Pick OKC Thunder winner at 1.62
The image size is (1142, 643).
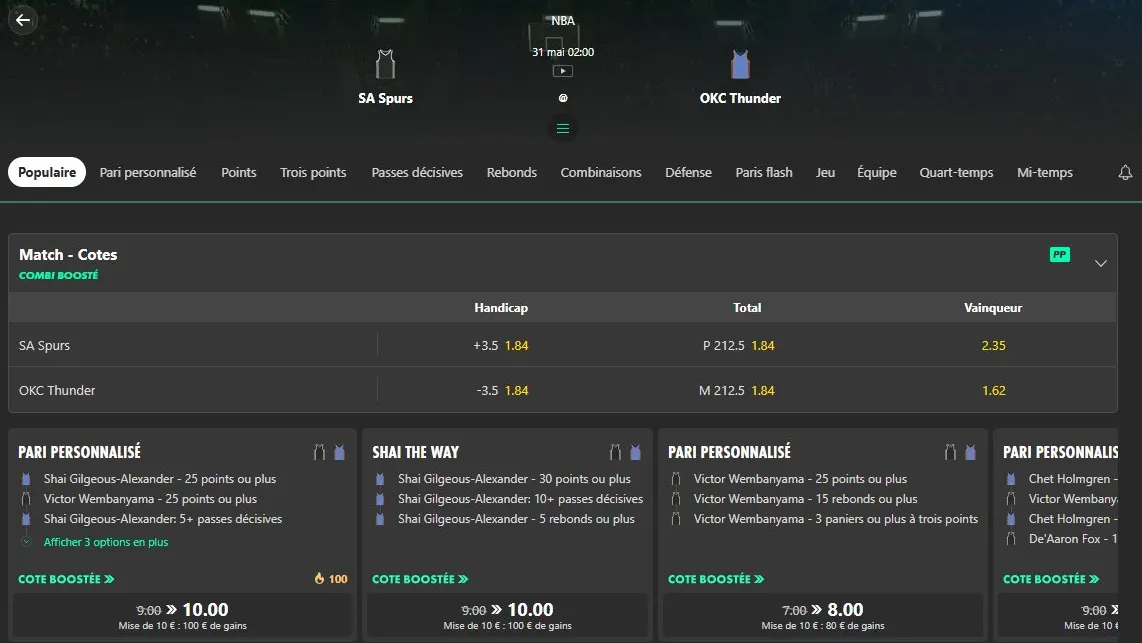(993, 391)
